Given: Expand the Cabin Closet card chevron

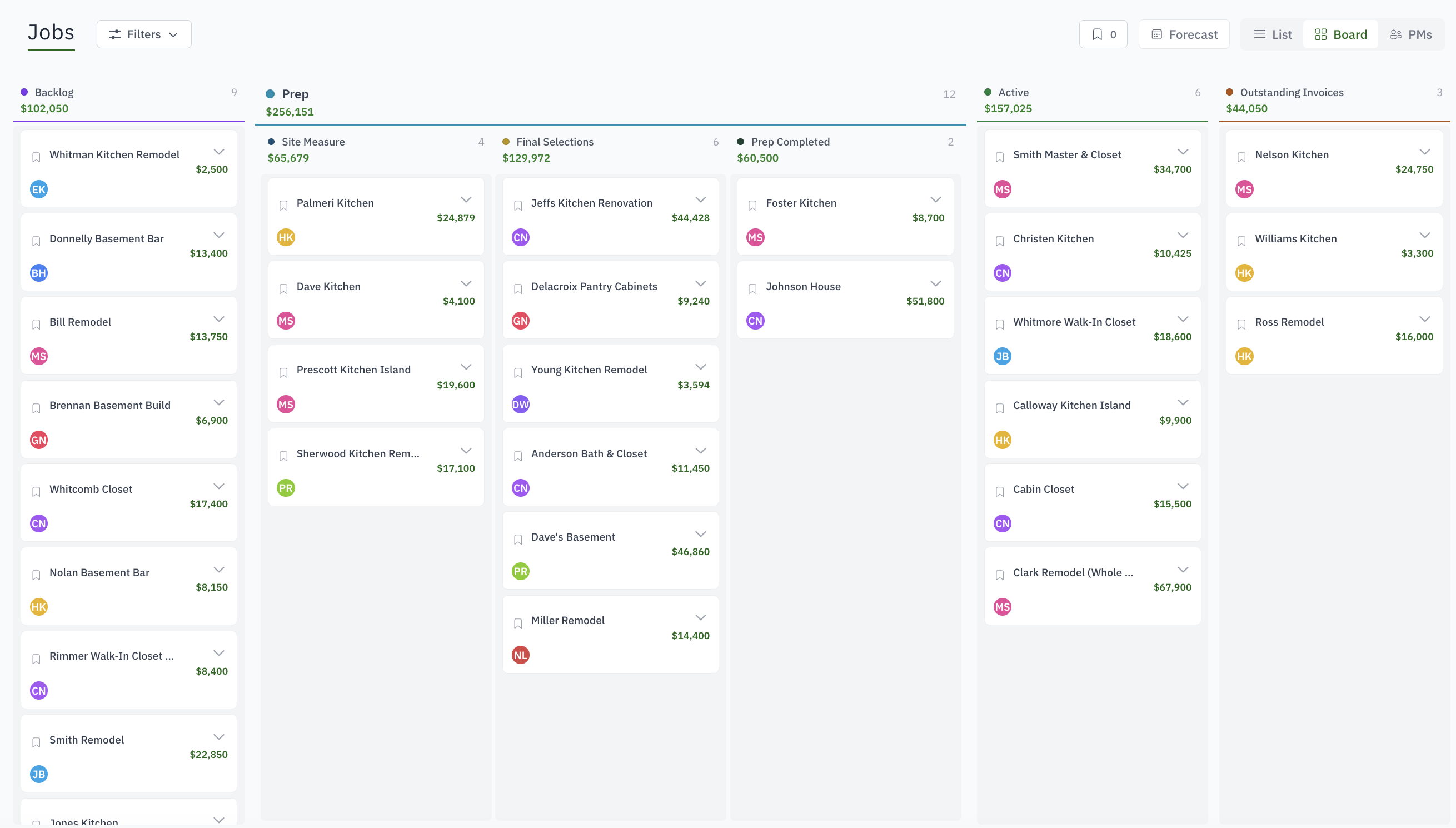Looking at the screenshot, I should click(1183, 486).
